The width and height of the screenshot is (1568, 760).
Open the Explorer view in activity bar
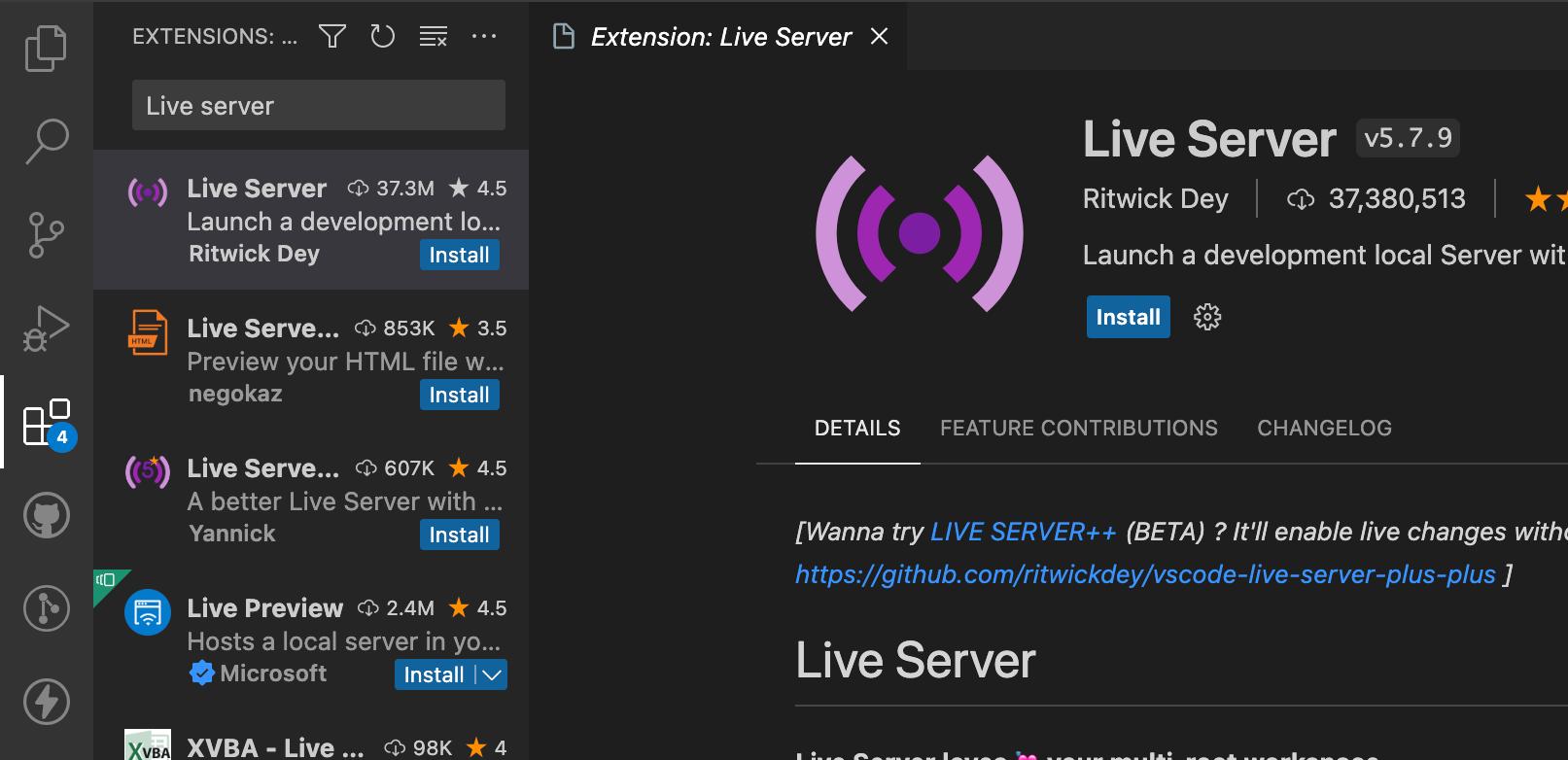click(x=46, y=49)
